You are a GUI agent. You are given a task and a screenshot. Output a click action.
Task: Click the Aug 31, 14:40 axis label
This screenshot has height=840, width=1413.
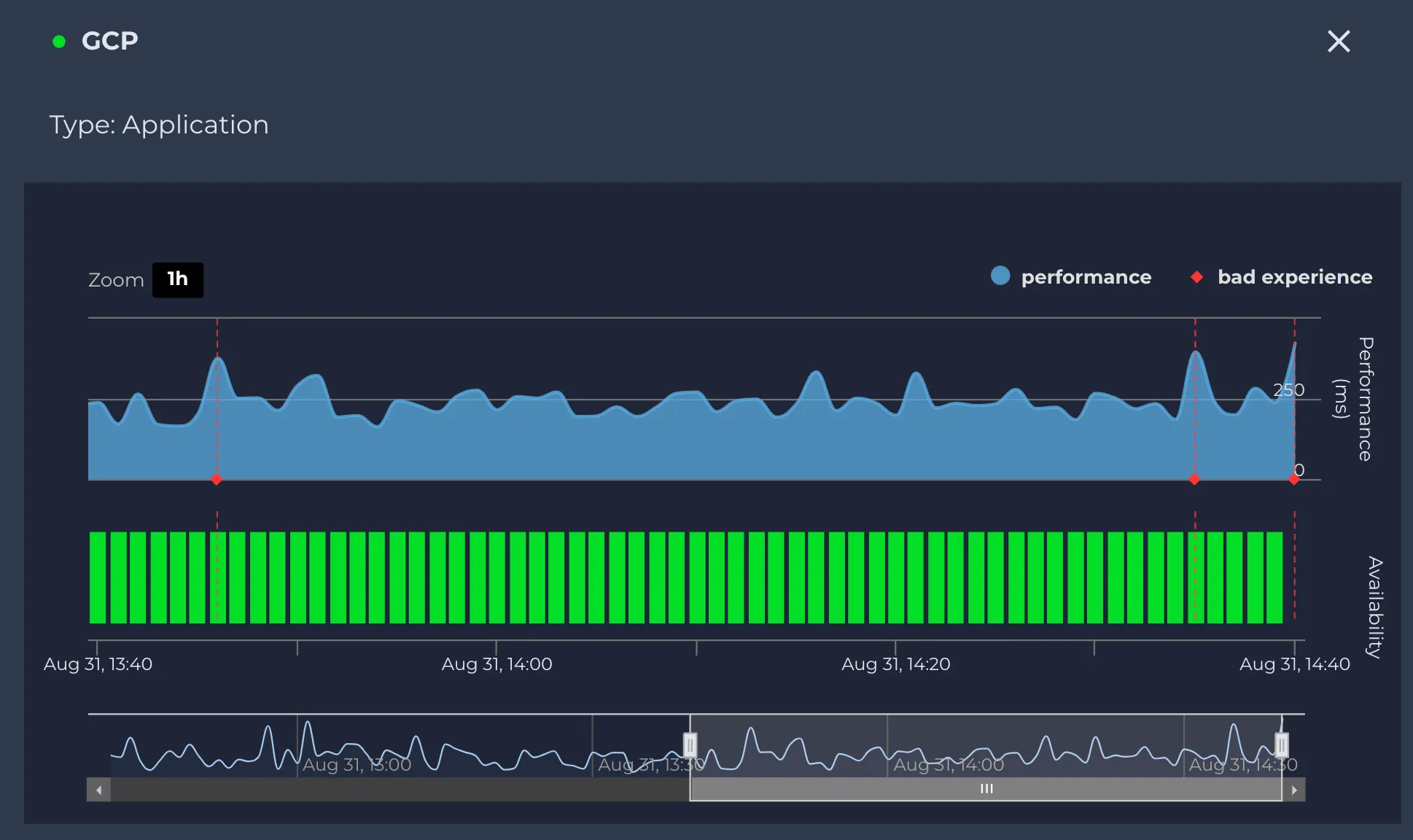click(1295, 664)
